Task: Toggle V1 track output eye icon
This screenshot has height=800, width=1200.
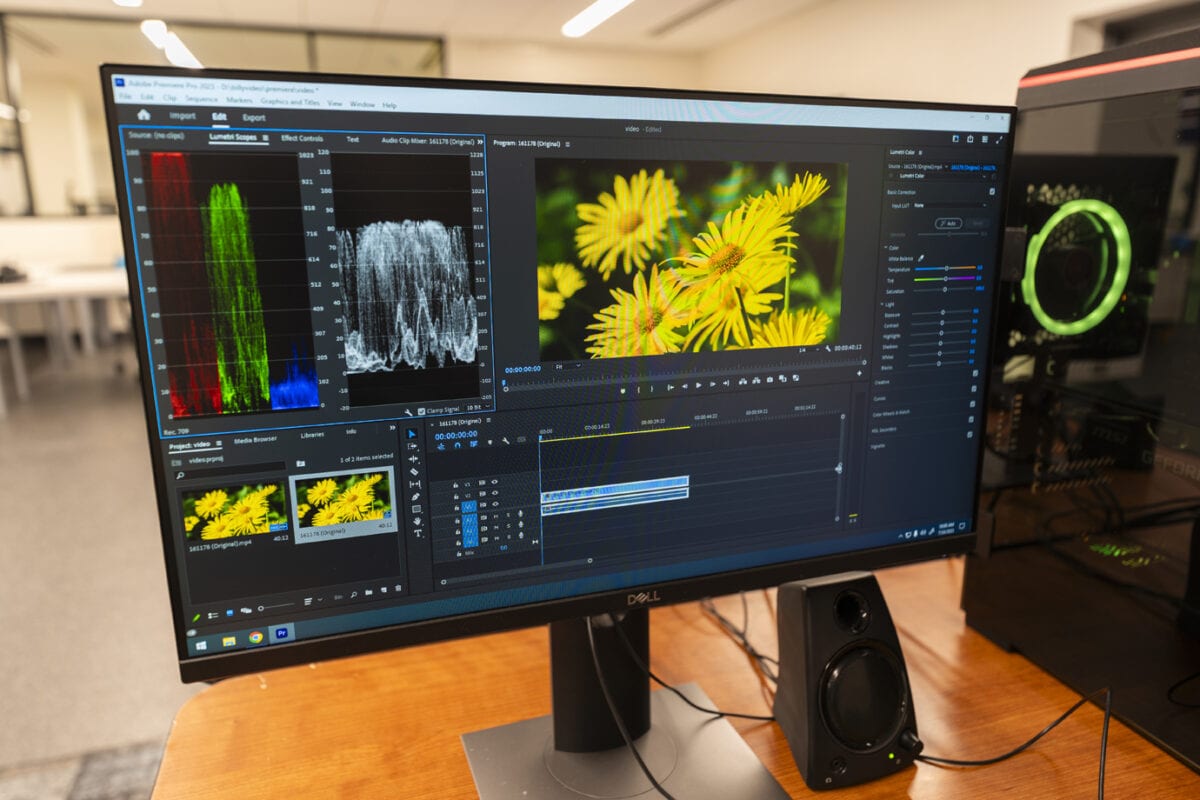Action: tap(495, 504)
